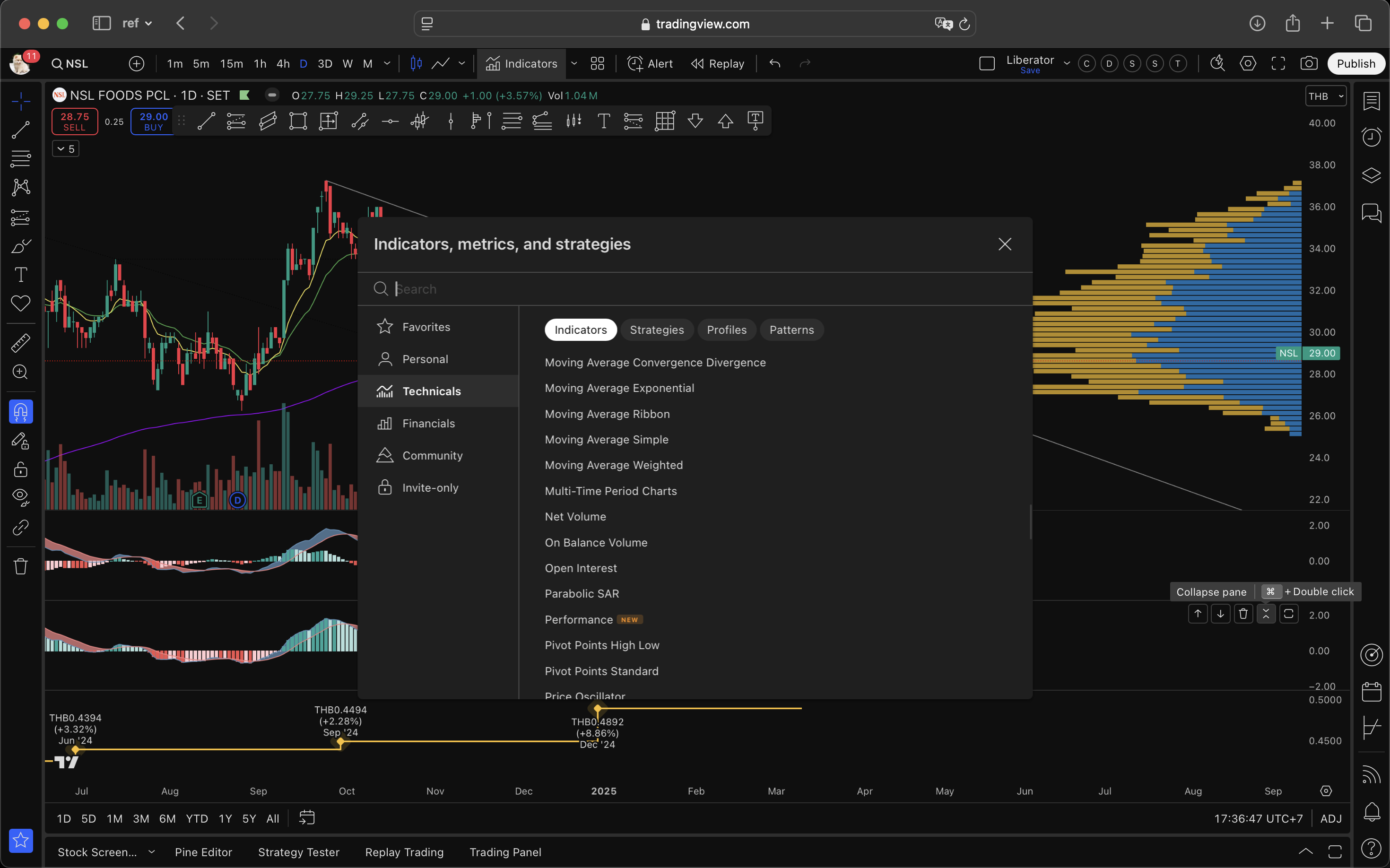Open the Community category

438,456
